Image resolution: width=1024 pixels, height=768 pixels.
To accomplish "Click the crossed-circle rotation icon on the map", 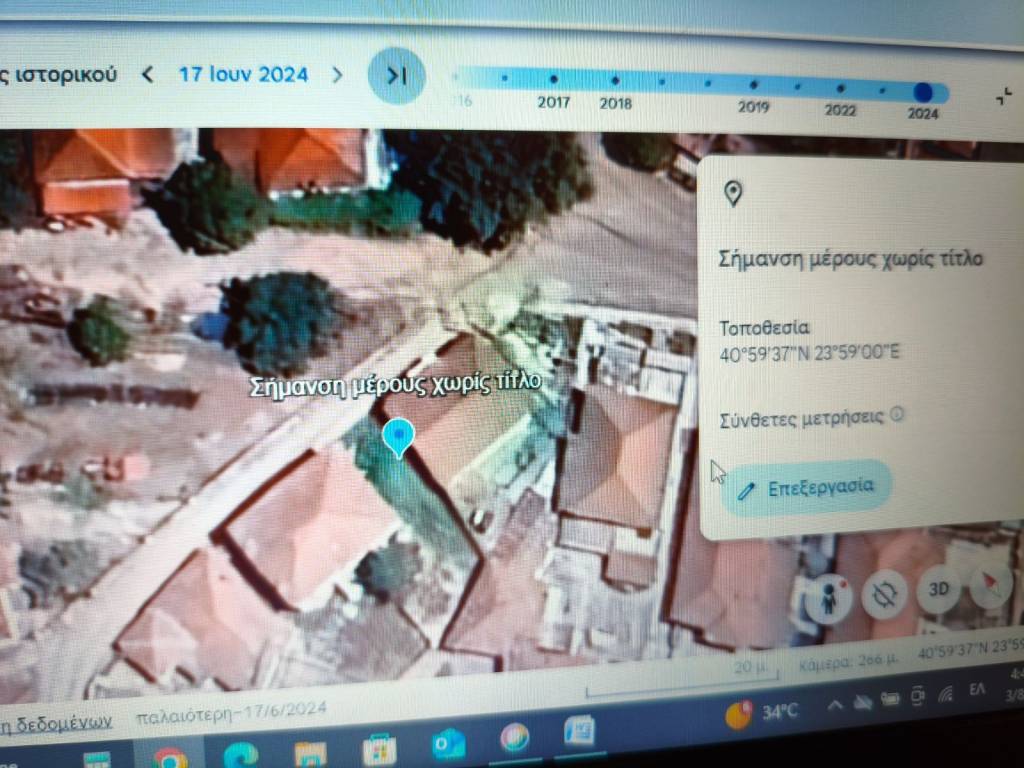I will pos(884,594).
